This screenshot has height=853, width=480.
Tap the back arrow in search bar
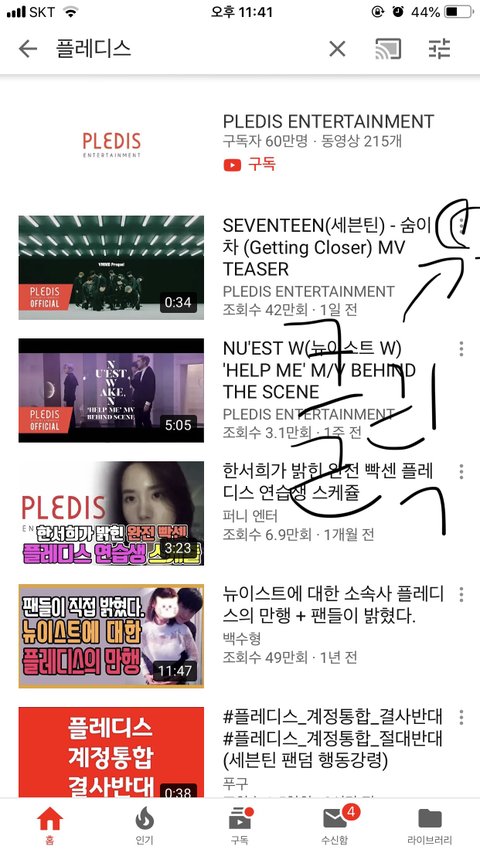(28, 49)
